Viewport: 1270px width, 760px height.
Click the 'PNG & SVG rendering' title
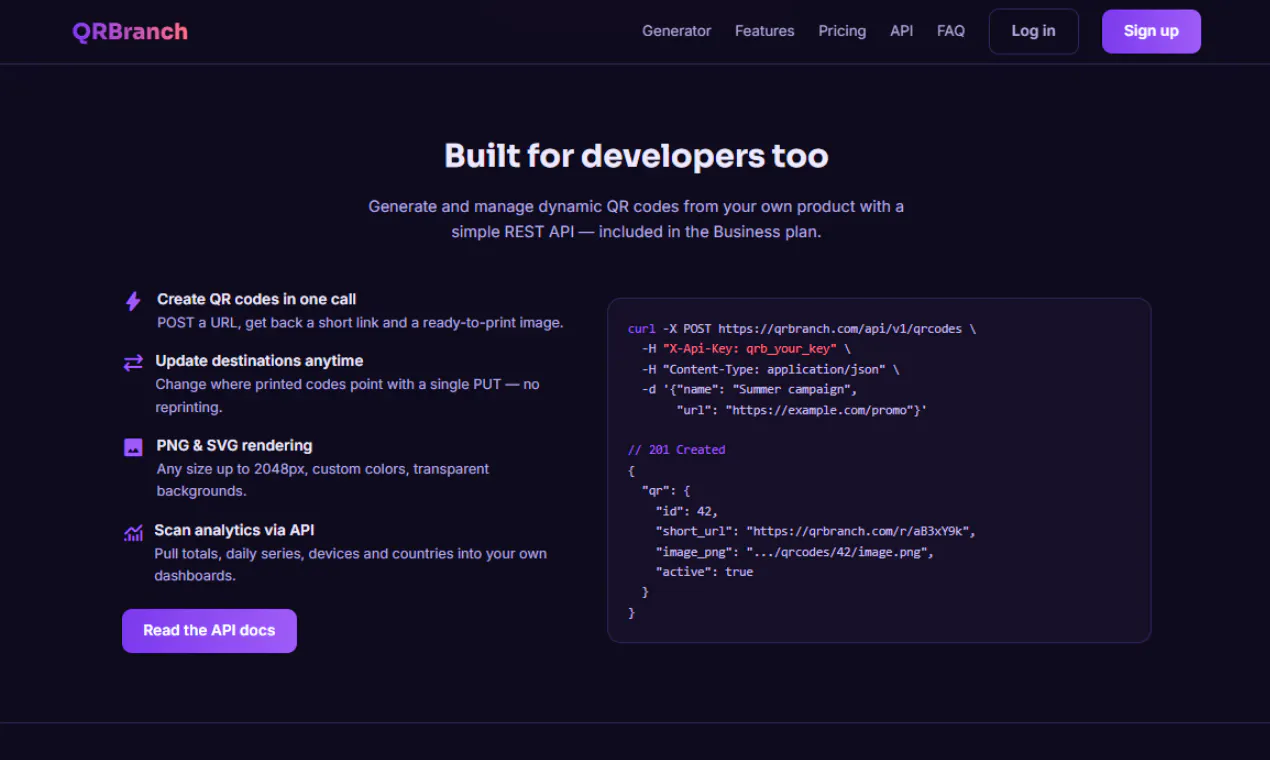(235, 445)
